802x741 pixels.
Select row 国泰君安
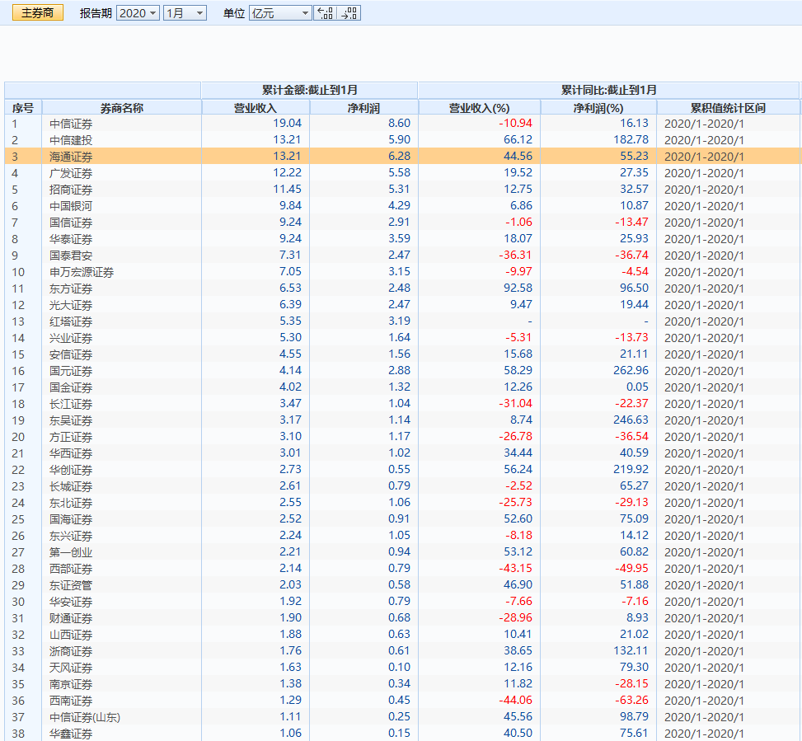[402, 255]
